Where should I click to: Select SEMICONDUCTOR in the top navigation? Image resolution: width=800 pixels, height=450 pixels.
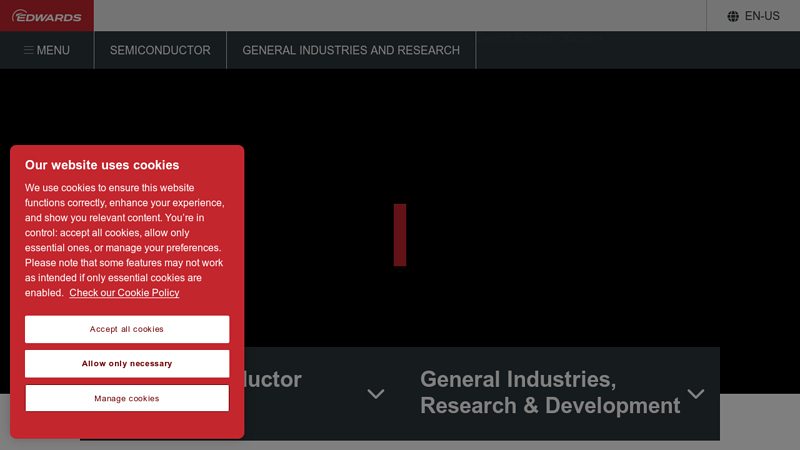[x=160, y=50]
